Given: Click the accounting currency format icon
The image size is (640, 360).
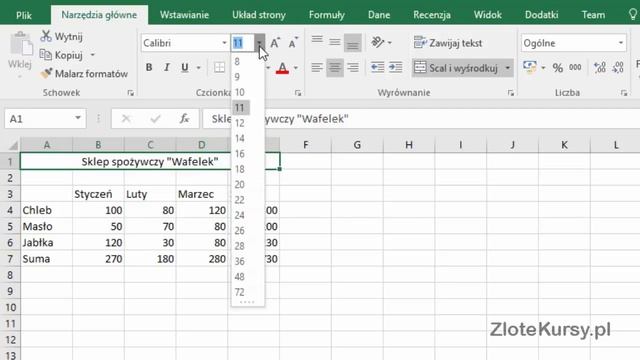Looking at the screenshot, I should point(530,67).
